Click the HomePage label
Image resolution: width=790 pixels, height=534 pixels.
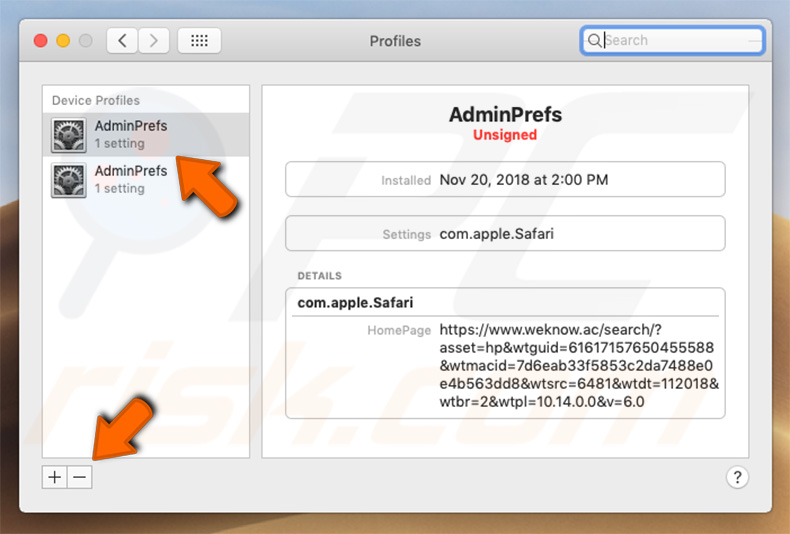399,330
